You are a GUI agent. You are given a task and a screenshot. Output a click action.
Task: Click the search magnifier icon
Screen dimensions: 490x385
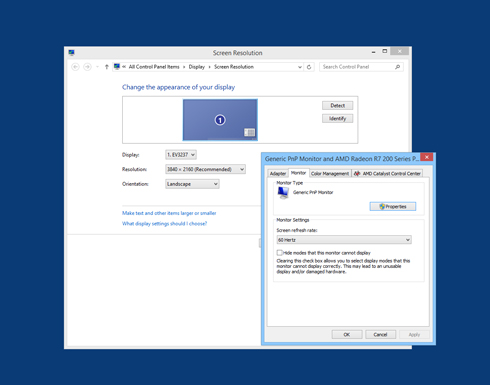coord(397,67)
